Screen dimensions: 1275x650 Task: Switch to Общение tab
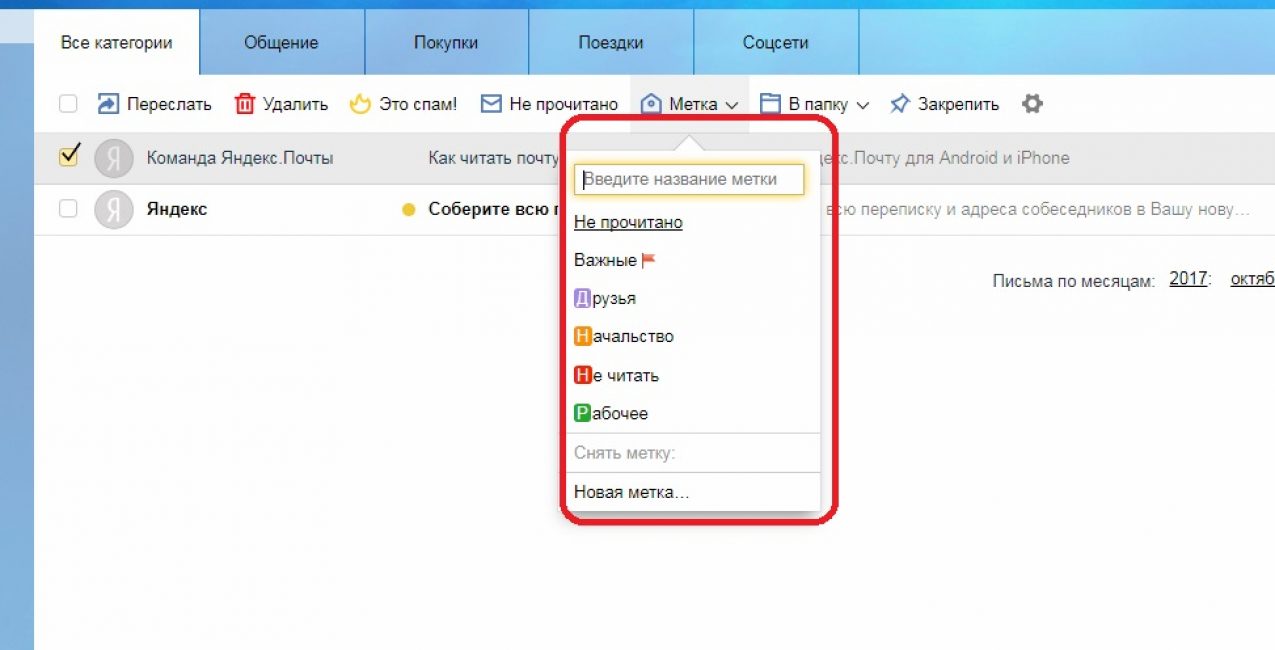coord(282,43)
